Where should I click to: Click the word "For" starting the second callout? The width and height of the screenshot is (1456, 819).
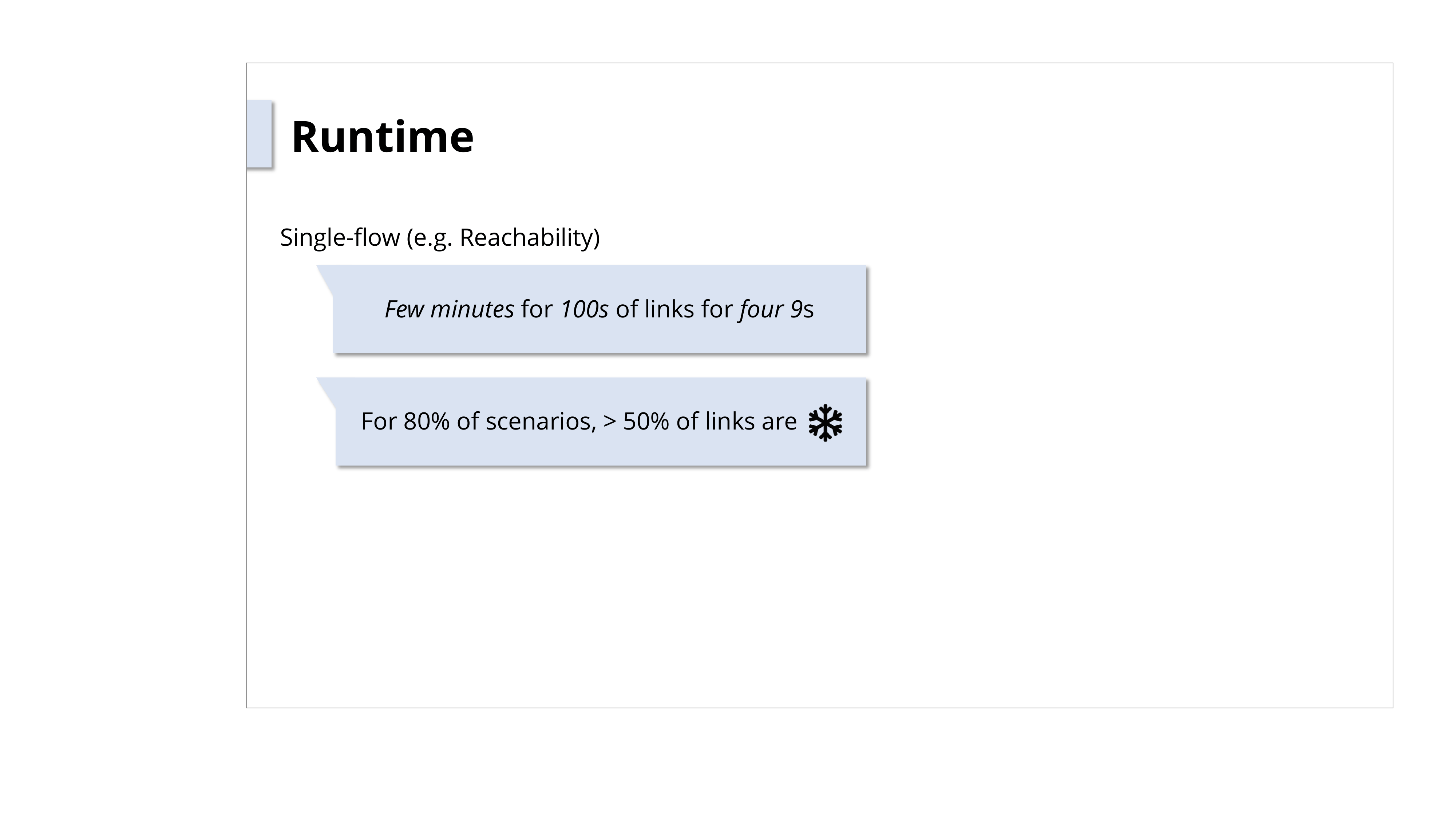click(x=379, y=422)
